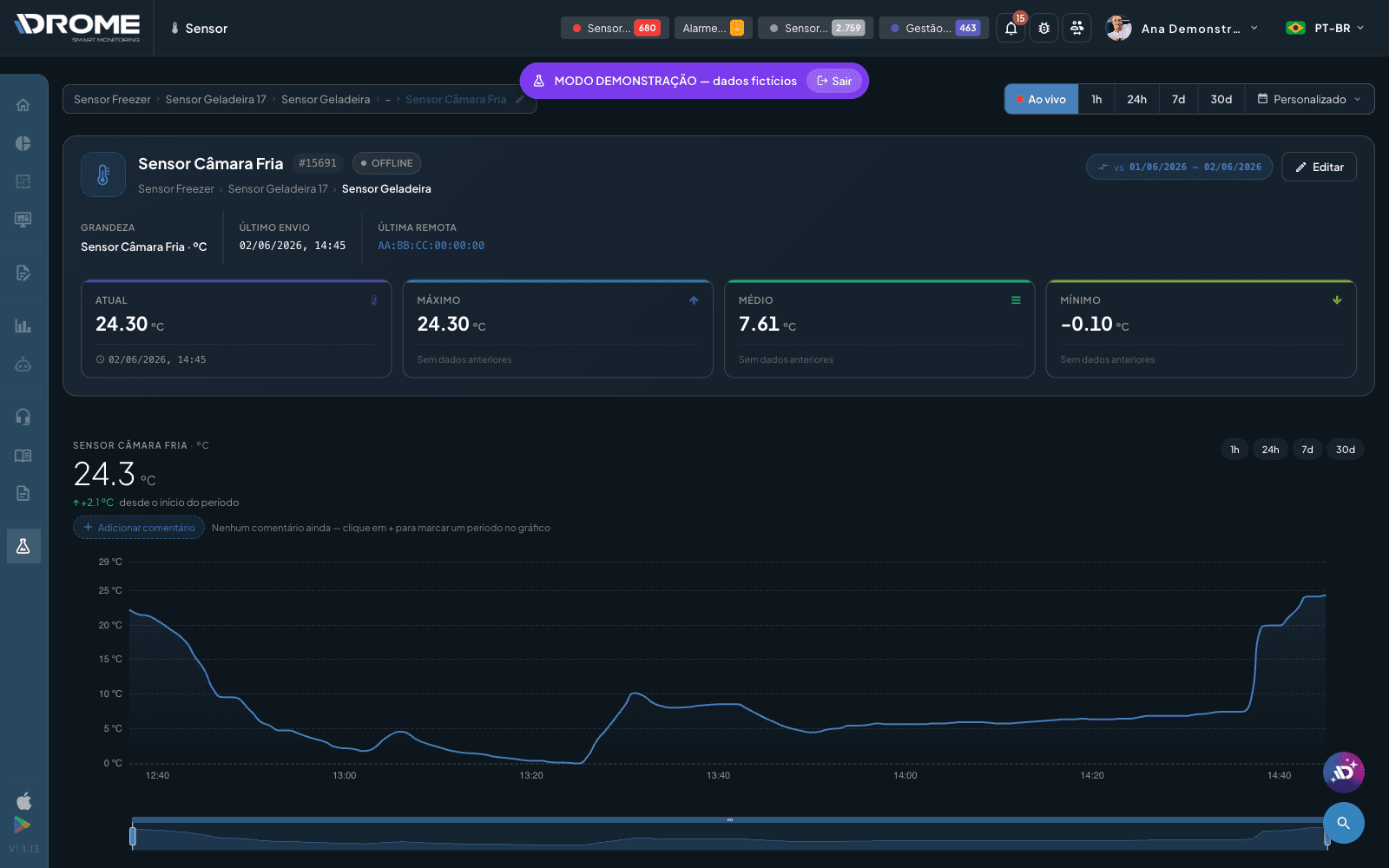The image size is (1389, 868).
Task: Click the left handle of timeline range slider
Action: [x=133, y=836]
